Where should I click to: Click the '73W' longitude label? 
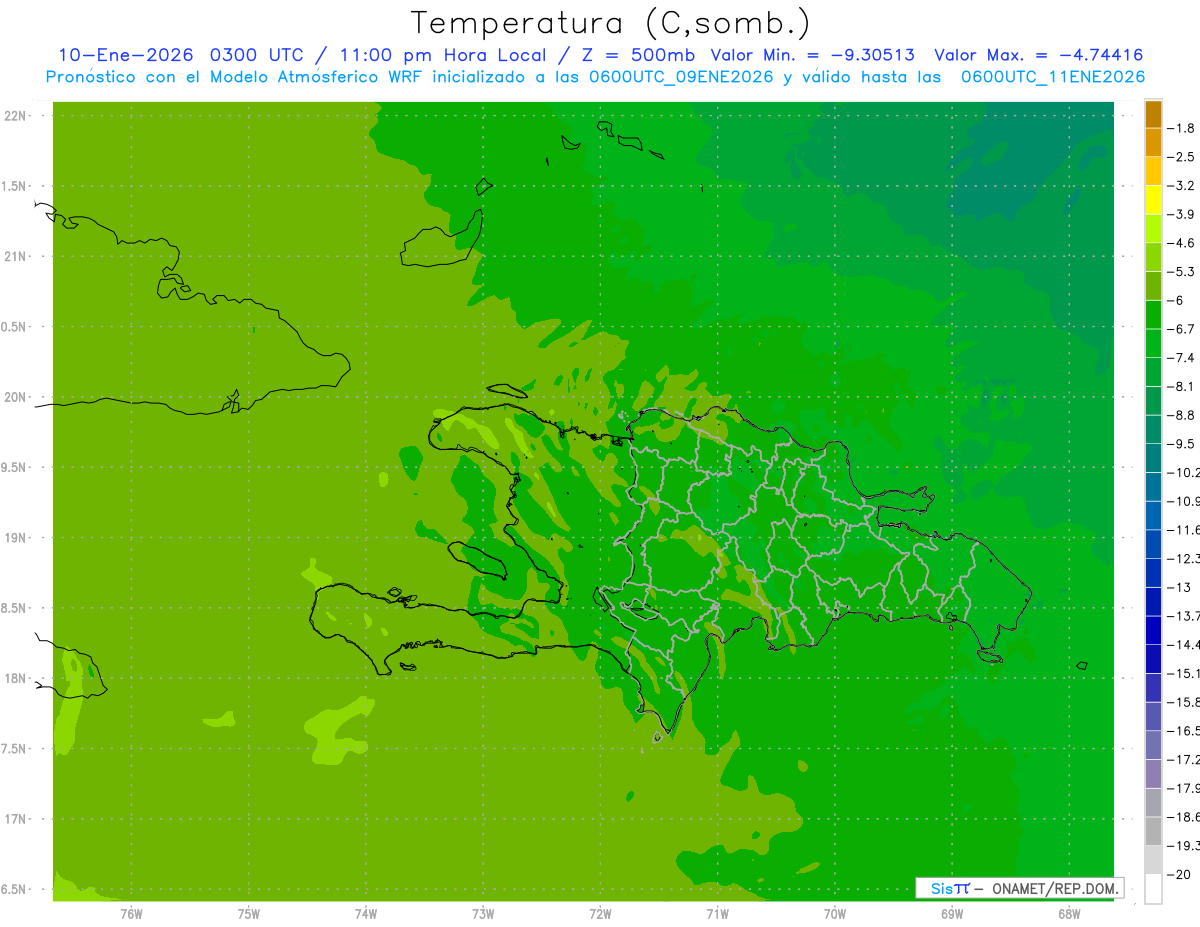click(483, 913)
